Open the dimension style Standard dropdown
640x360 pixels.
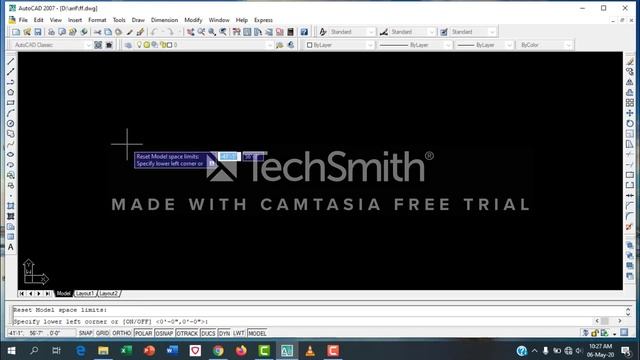click(431, 32)
